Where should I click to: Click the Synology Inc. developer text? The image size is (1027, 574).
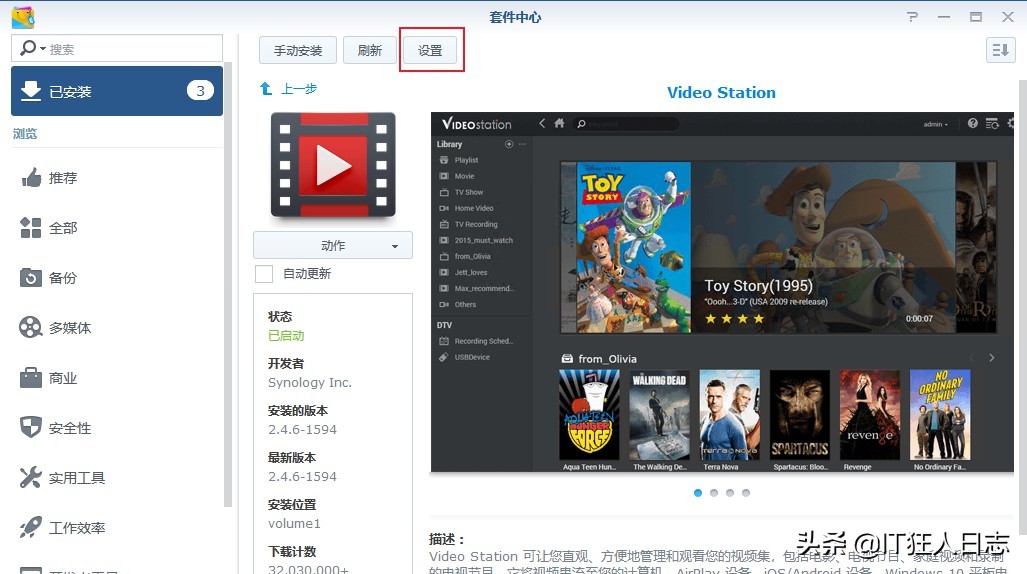[310, 383]
